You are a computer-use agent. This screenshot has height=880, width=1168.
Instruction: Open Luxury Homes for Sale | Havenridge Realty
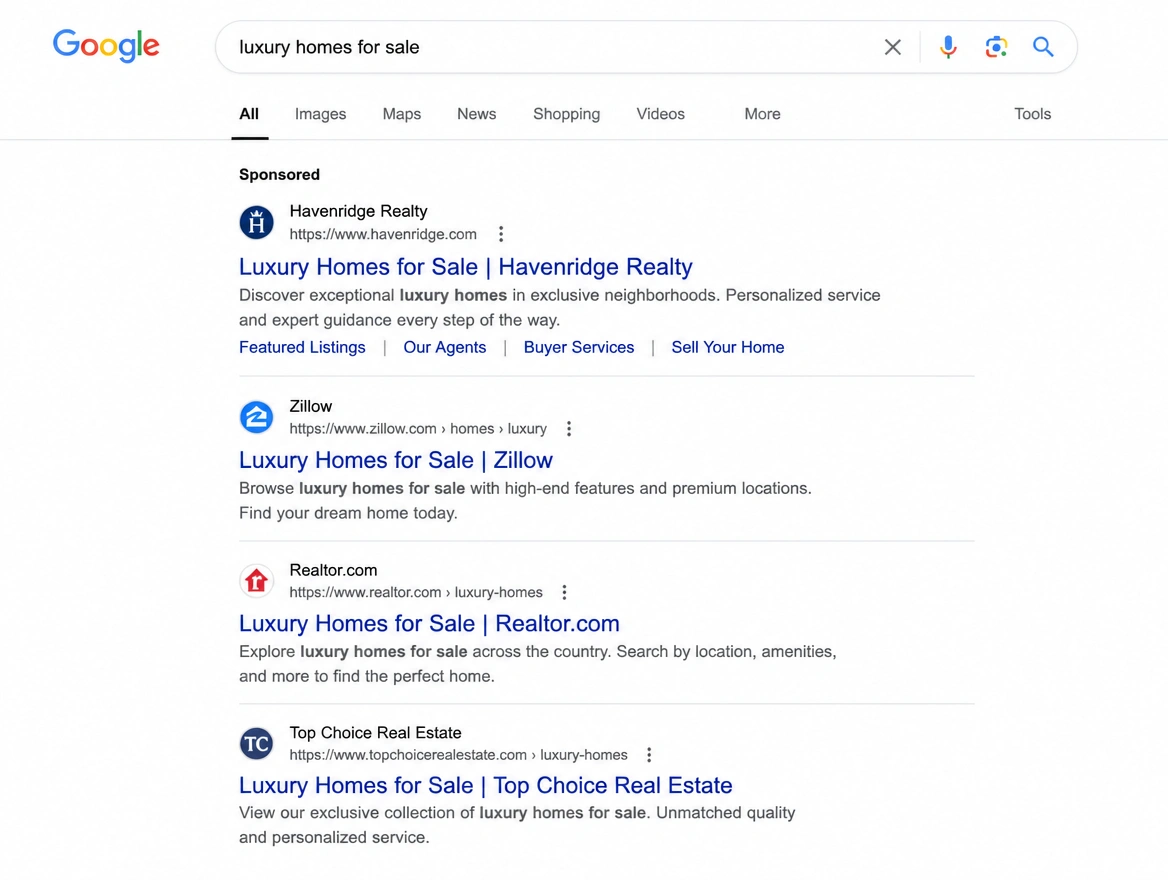(x=466, y=267)
